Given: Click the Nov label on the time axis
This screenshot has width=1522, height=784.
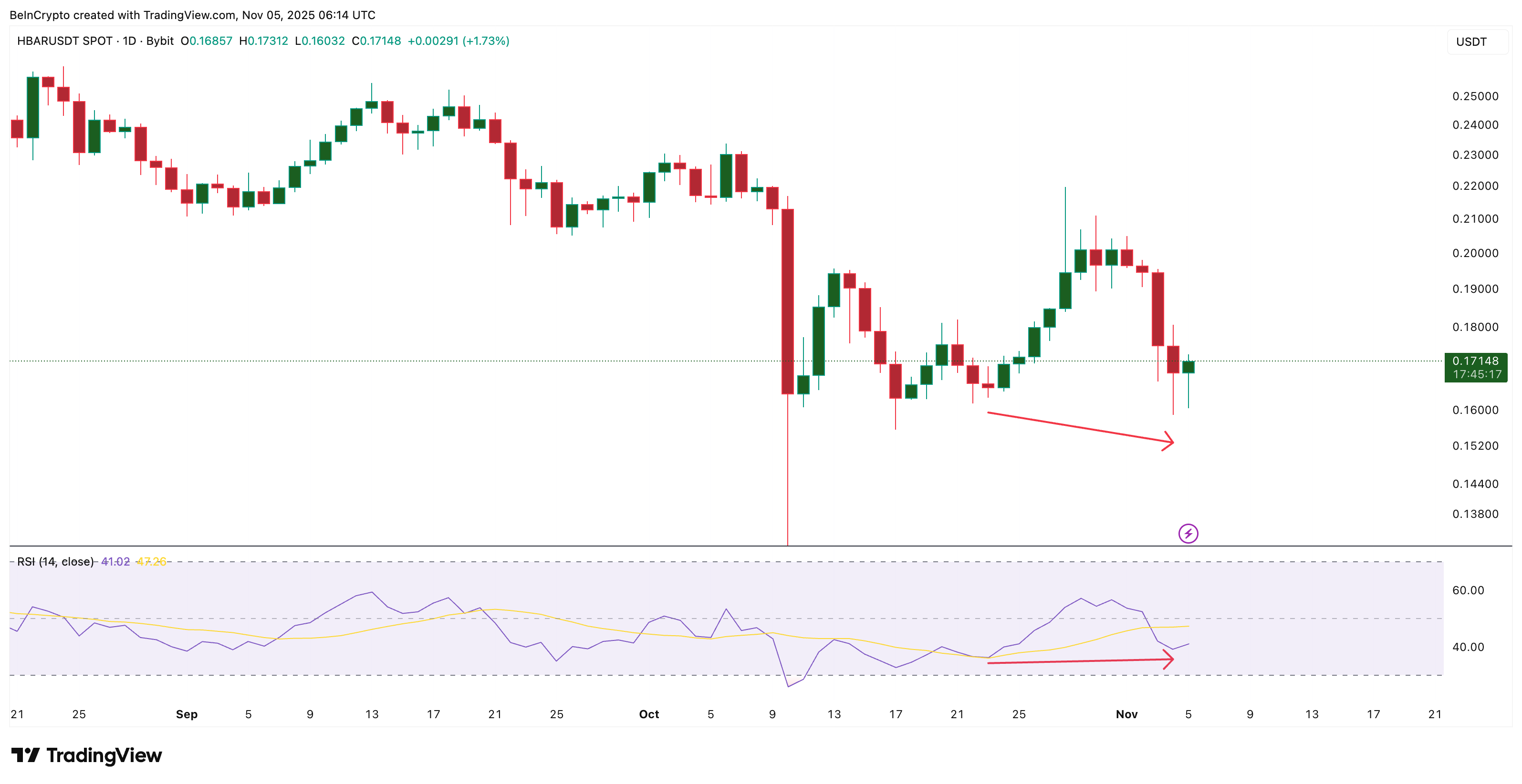Looking at the screenshot, I should click(x=1127, y=714).
